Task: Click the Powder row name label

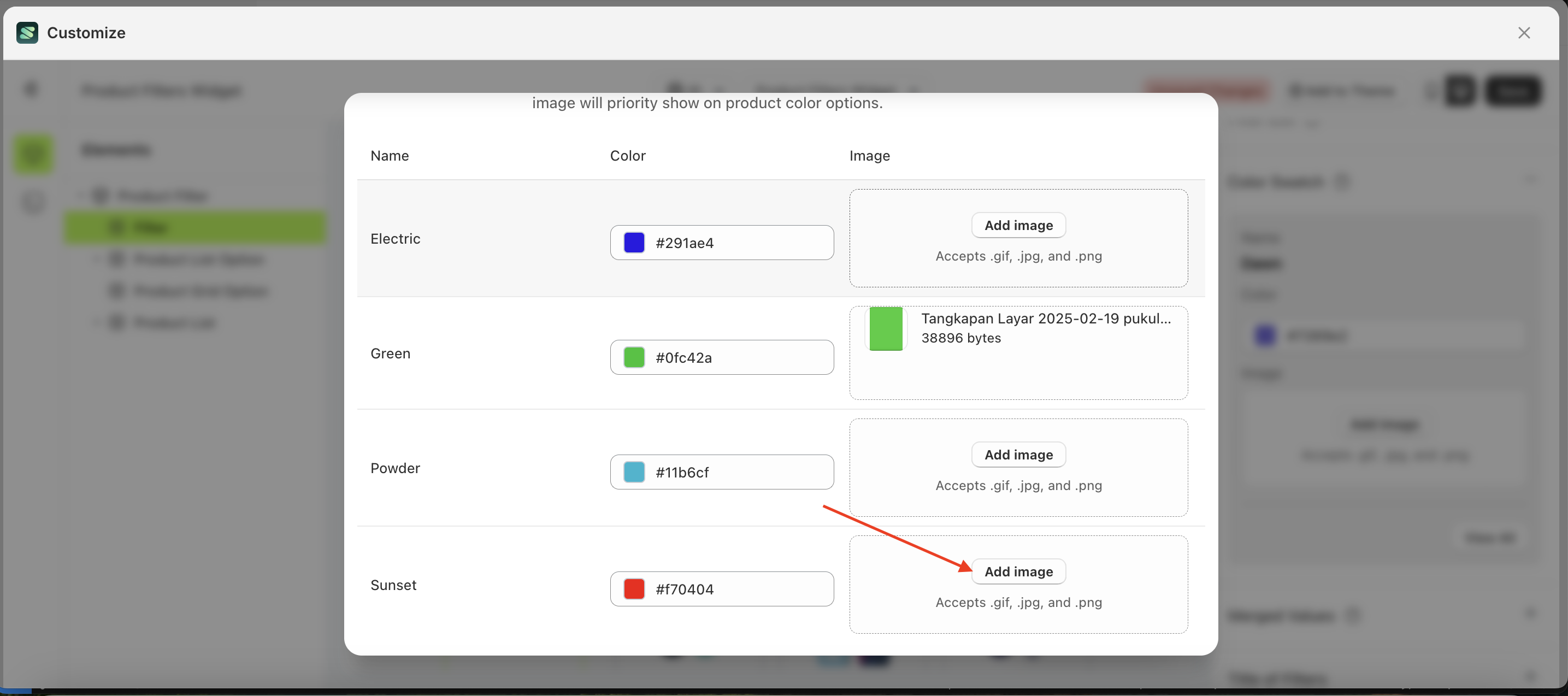Action: coord(395,468)
